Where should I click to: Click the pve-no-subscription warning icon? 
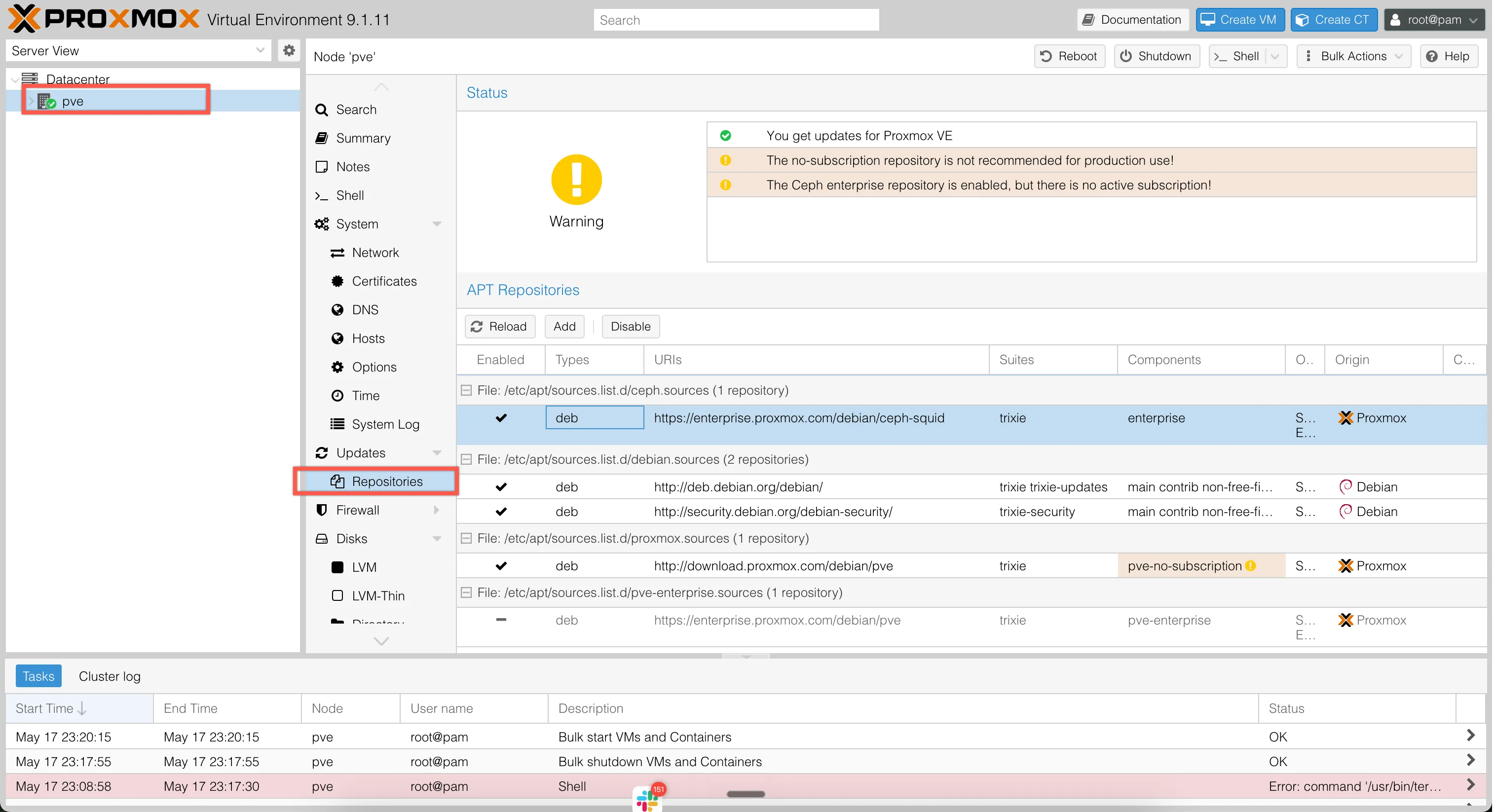tap(1251, 566)
